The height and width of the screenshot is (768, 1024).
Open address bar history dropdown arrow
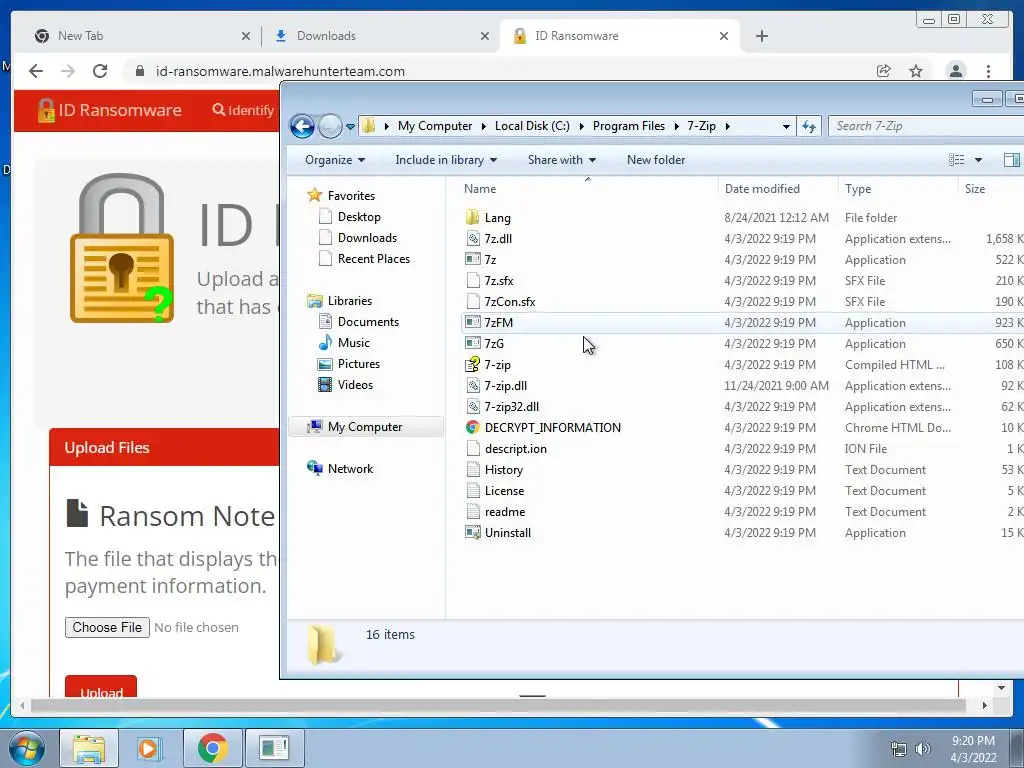pyautogui.click(x=786, y=127)
